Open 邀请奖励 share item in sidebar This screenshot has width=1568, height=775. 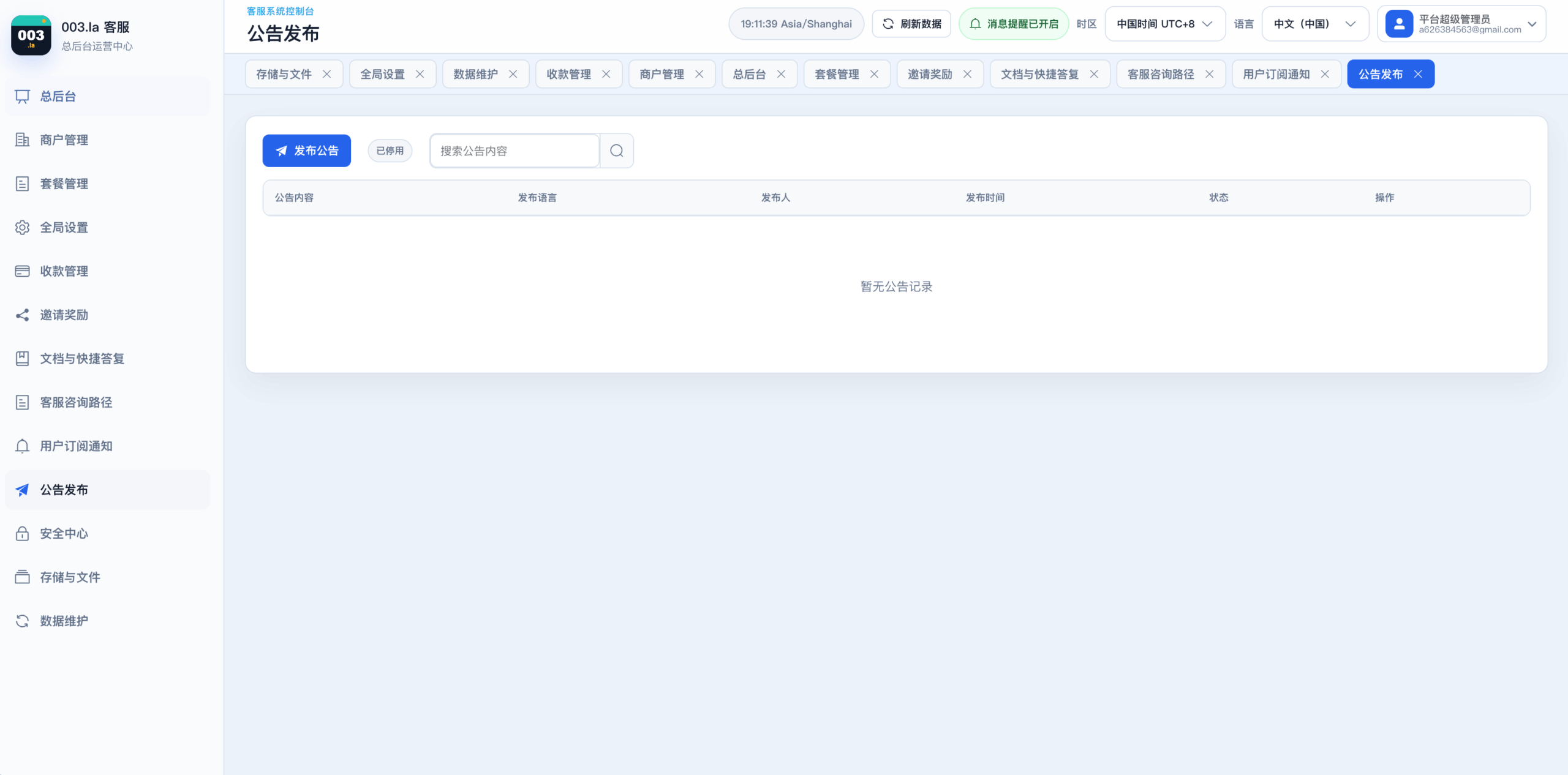point(107,315)
